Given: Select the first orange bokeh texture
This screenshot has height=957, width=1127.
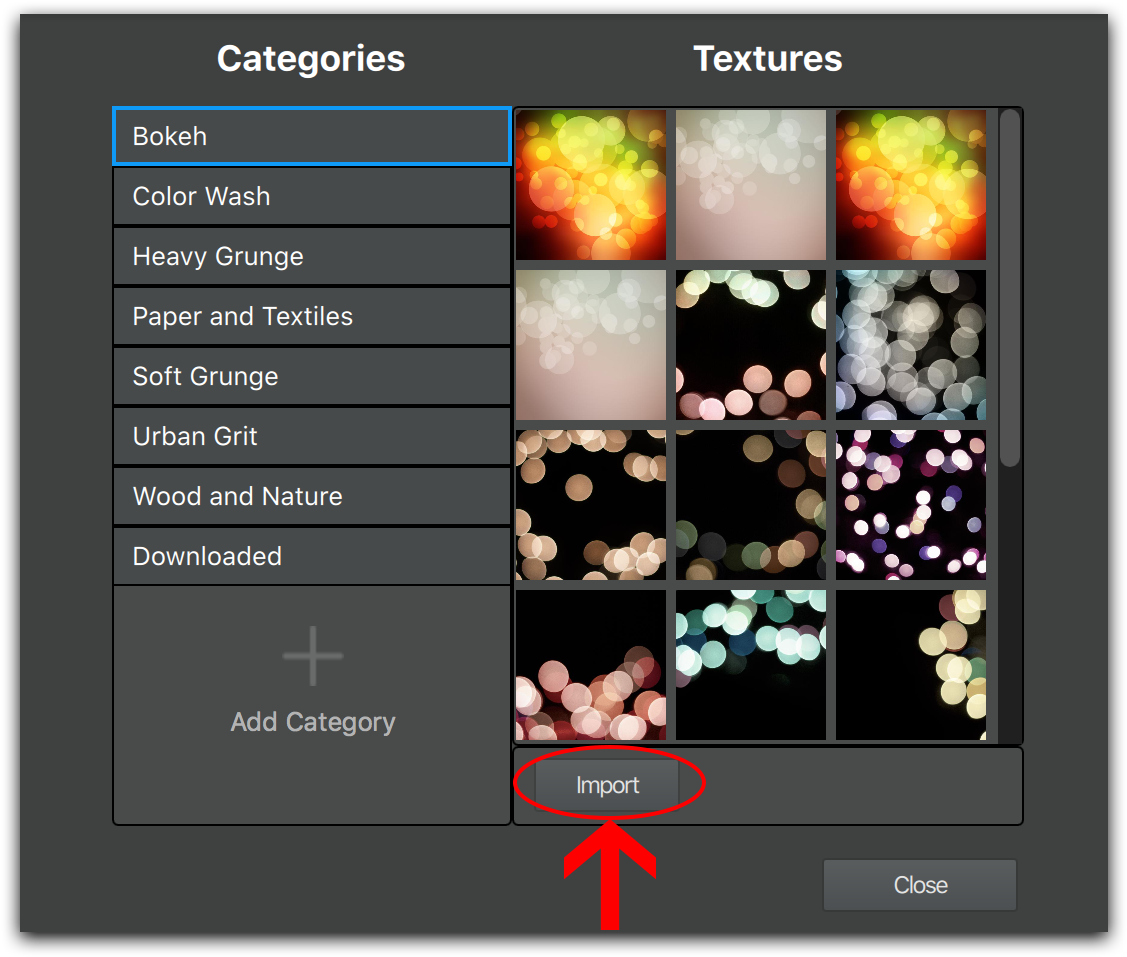Looking at the screenshot, I should 590,185.
